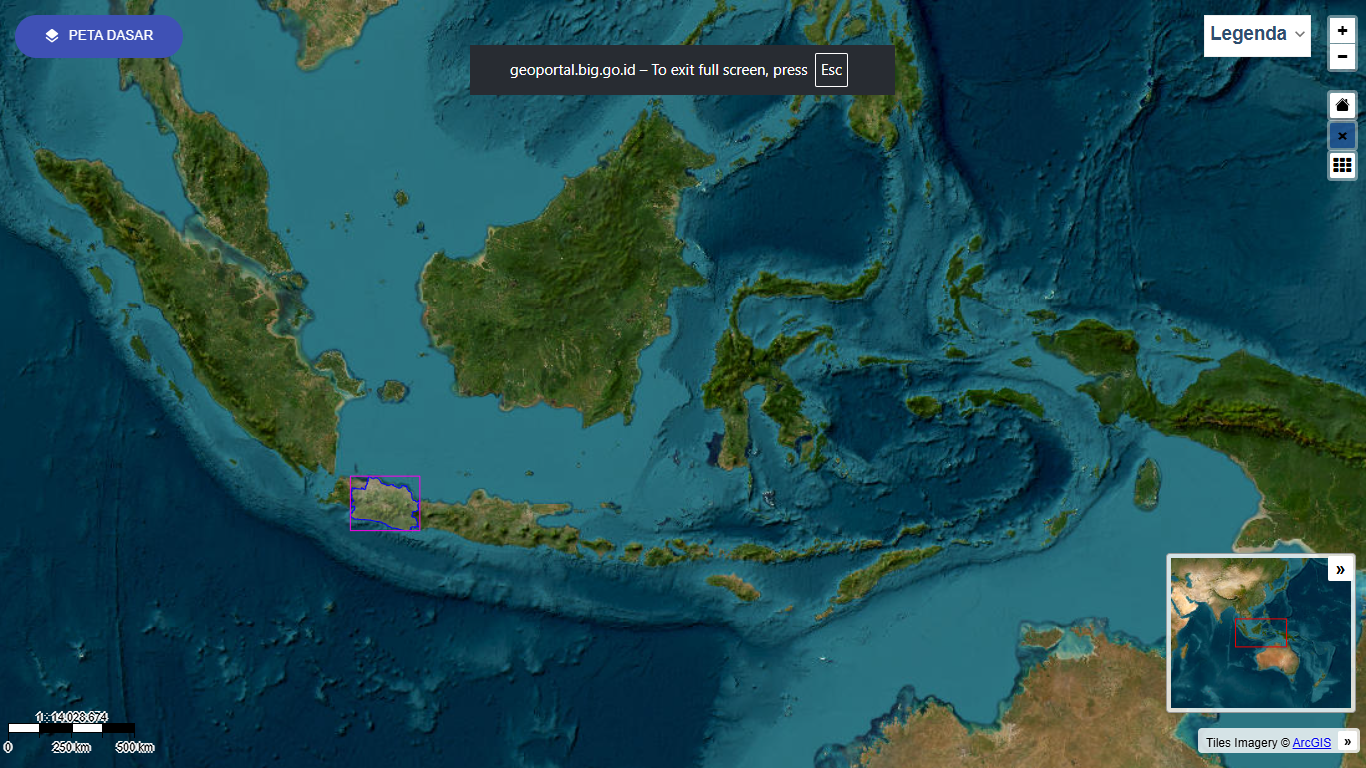Click the map scale bar
1366x768 pixels.
71,729
